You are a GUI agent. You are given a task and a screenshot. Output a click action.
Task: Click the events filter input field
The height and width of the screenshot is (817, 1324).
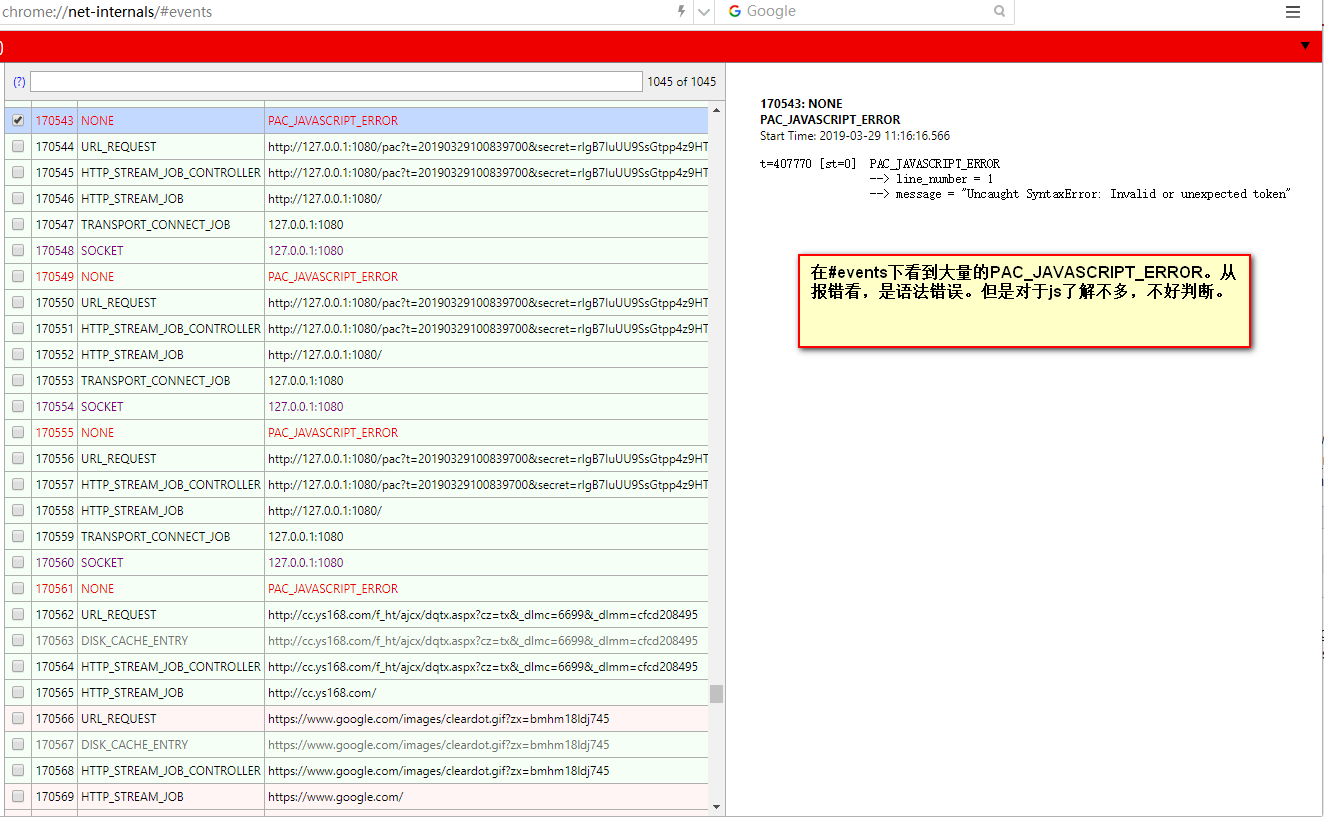click(x=335, y=81)
